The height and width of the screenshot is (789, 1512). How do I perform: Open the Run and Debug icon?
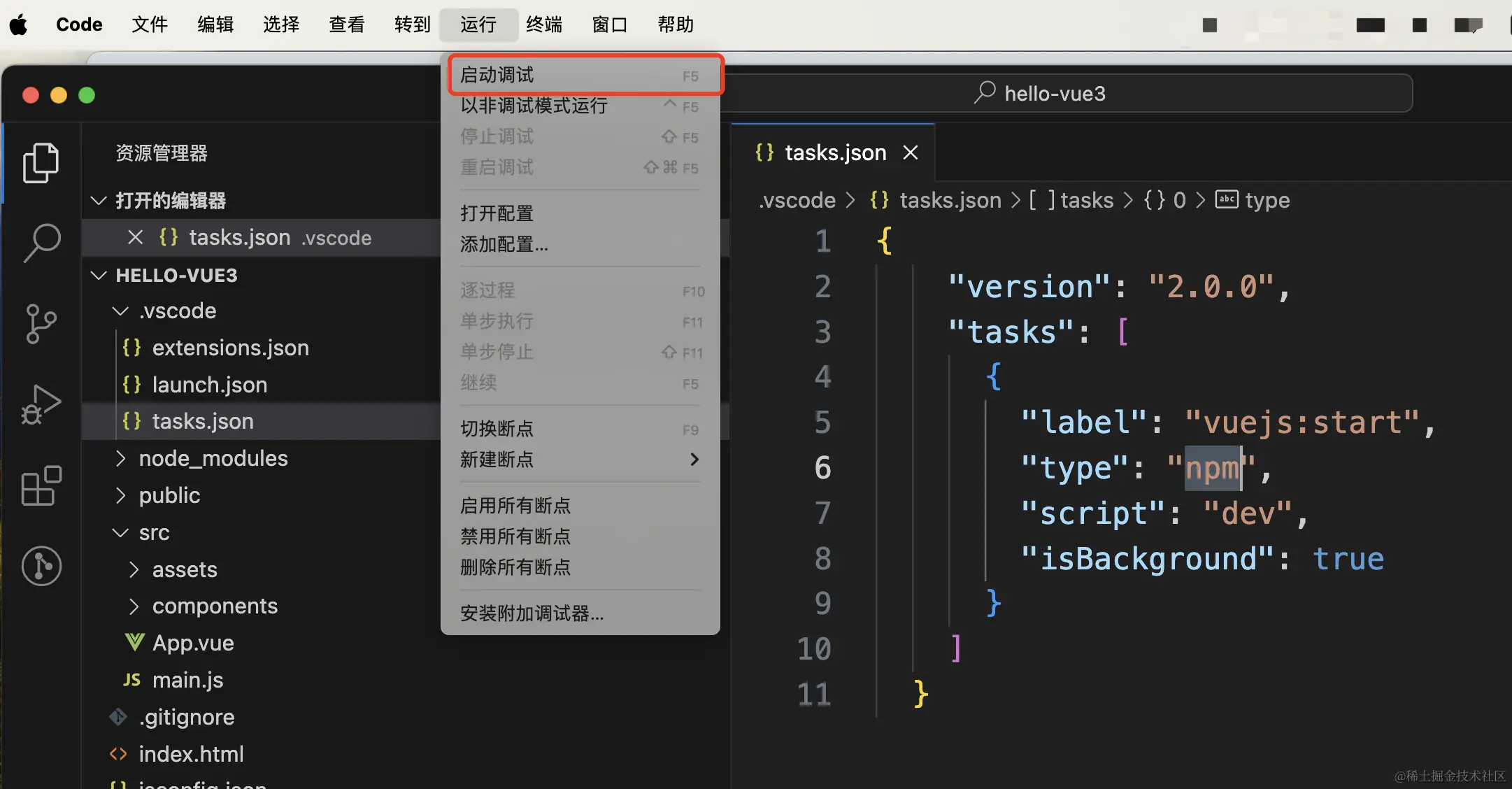pos(41,404)
